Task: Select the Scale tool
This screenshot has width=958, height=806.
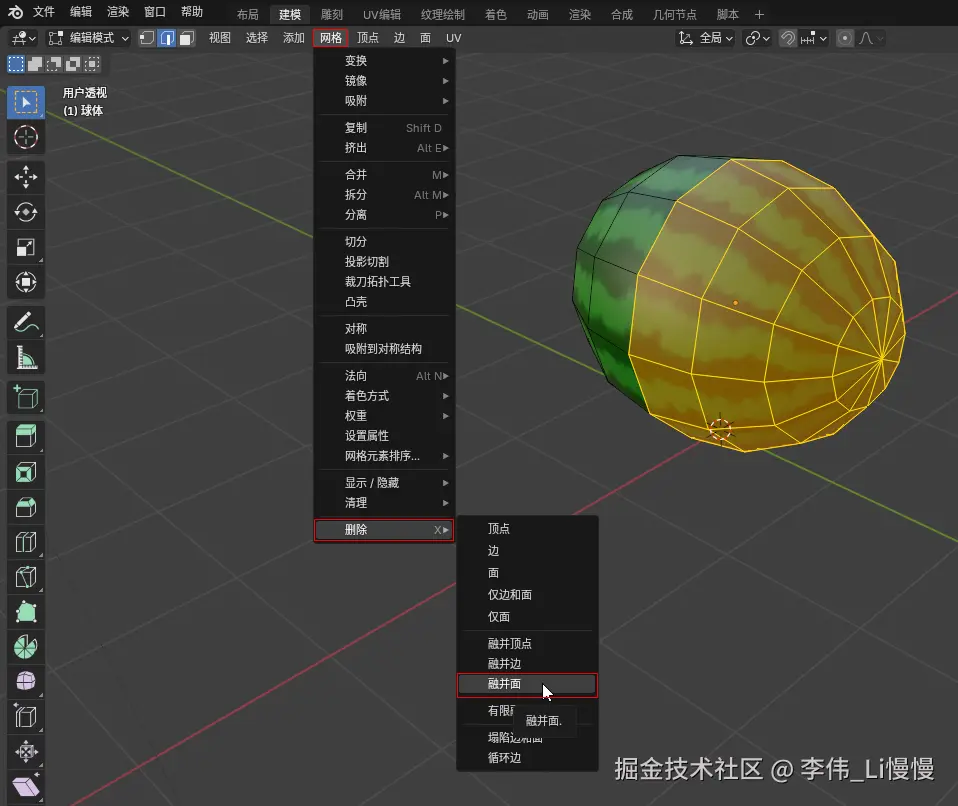Action: pyautogui.click(x=26, y=247)
